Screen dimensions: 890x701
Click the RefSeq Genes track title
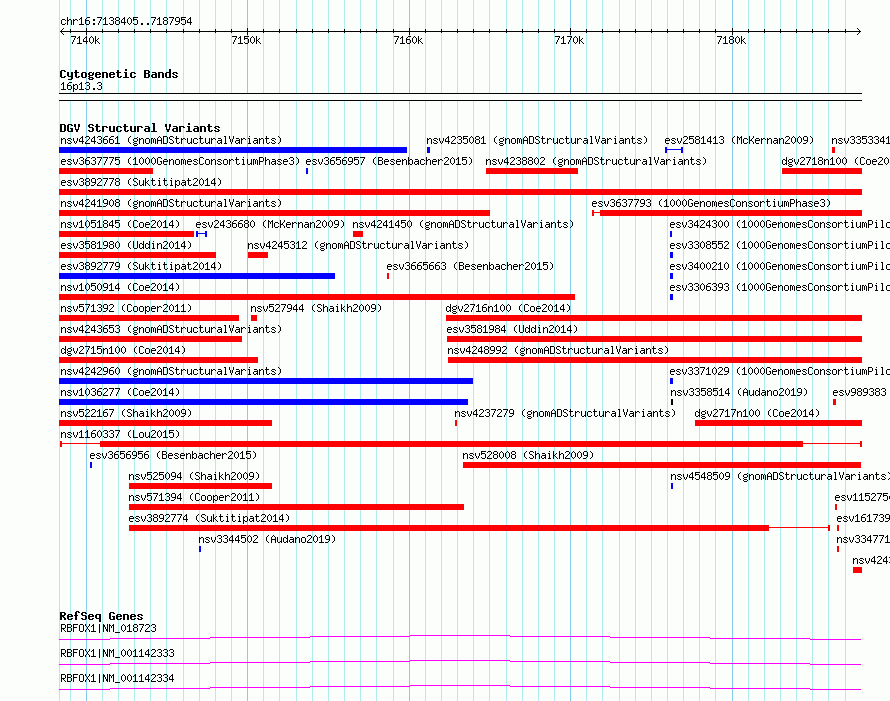tap(101, 616)
